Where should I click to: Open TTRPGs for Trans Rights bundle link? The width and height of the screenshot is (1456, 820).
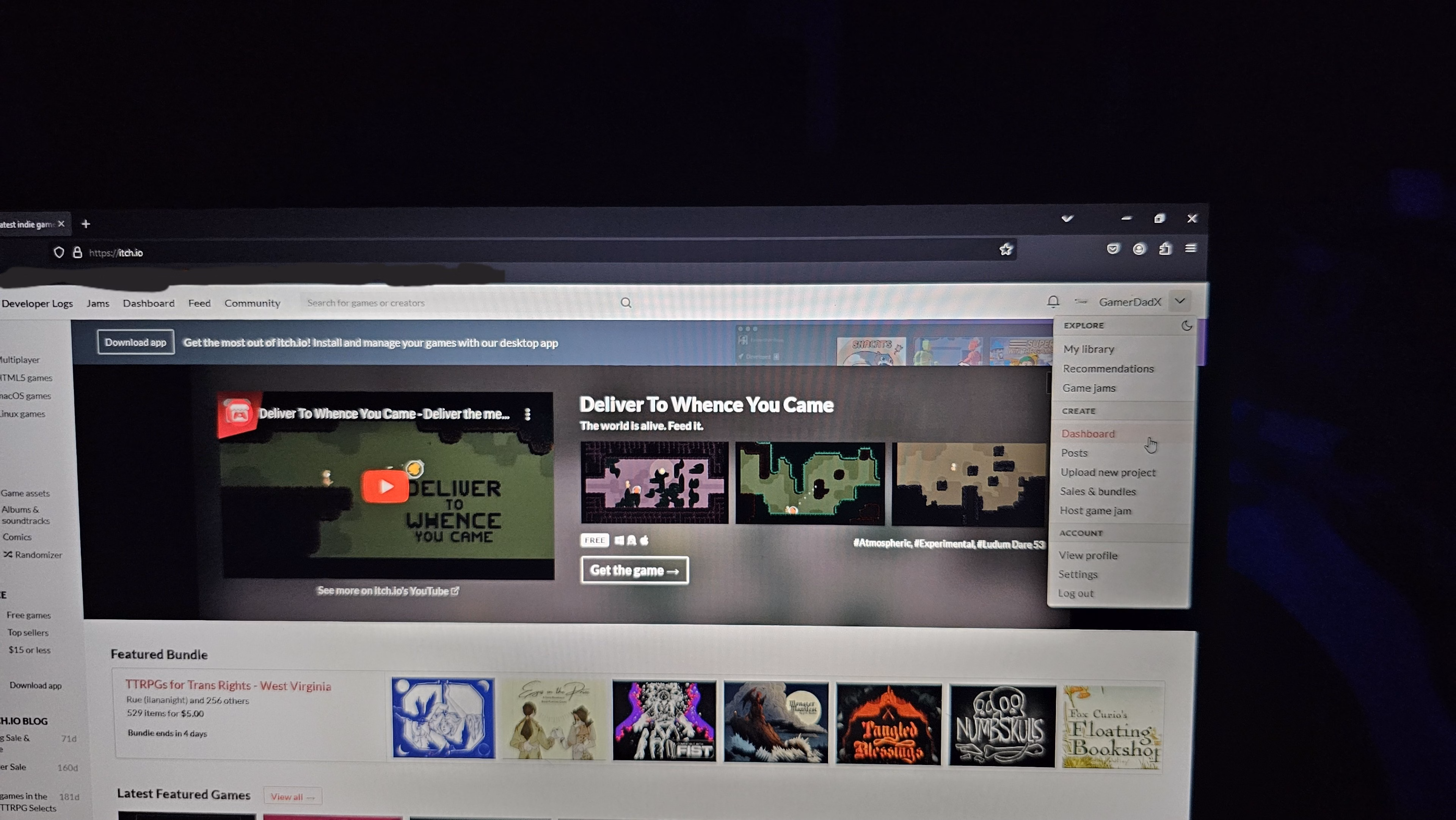[x=228, y=685]
